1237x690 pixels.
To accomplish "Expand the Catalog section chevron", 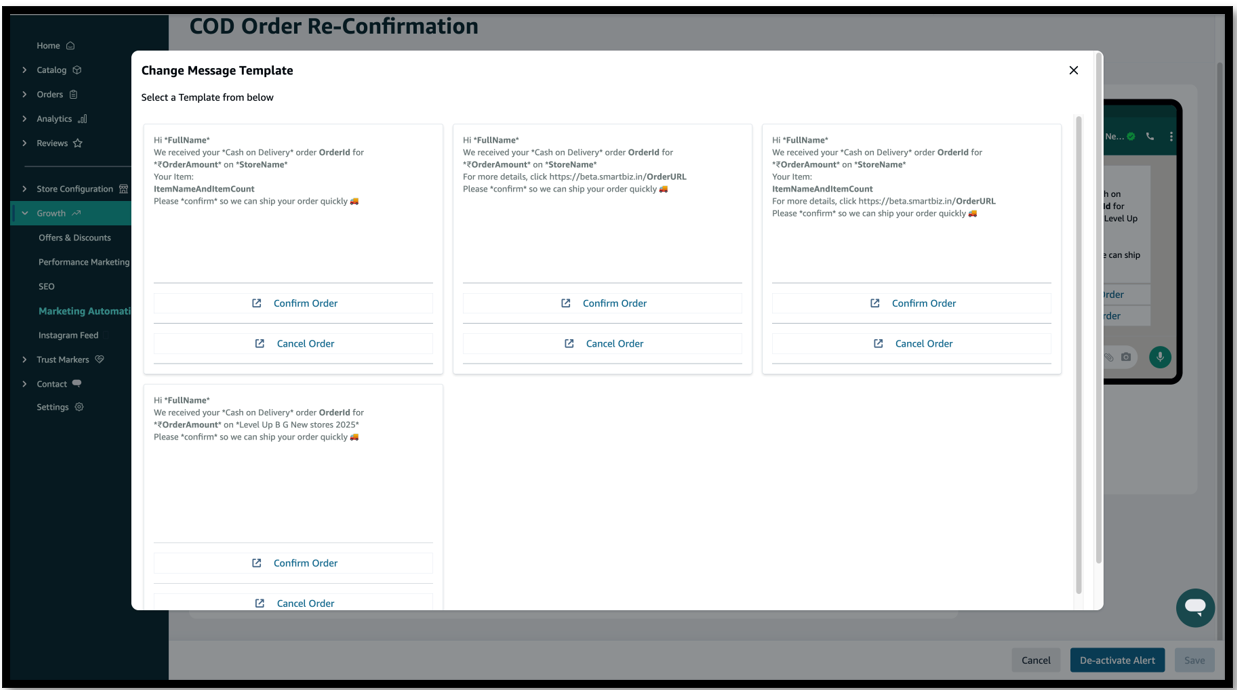I will click(x=25, y=70).
